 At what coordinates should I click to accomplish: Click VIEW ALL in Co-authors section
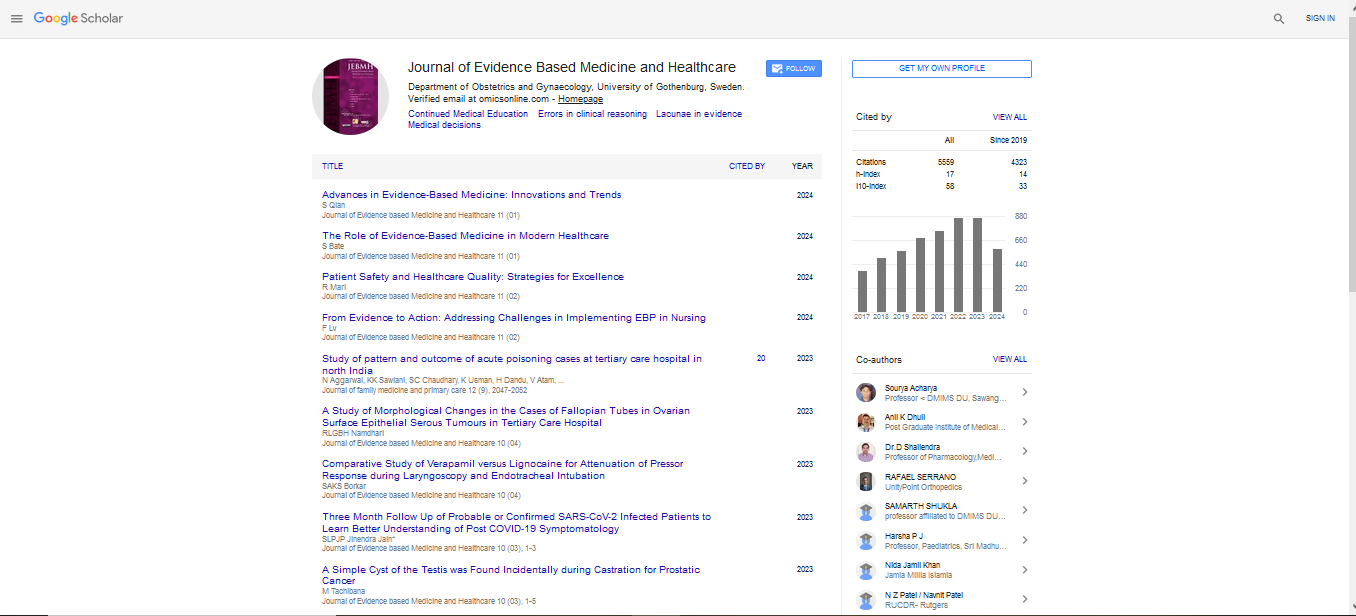pyautogui.click(x=1010, y=360)
